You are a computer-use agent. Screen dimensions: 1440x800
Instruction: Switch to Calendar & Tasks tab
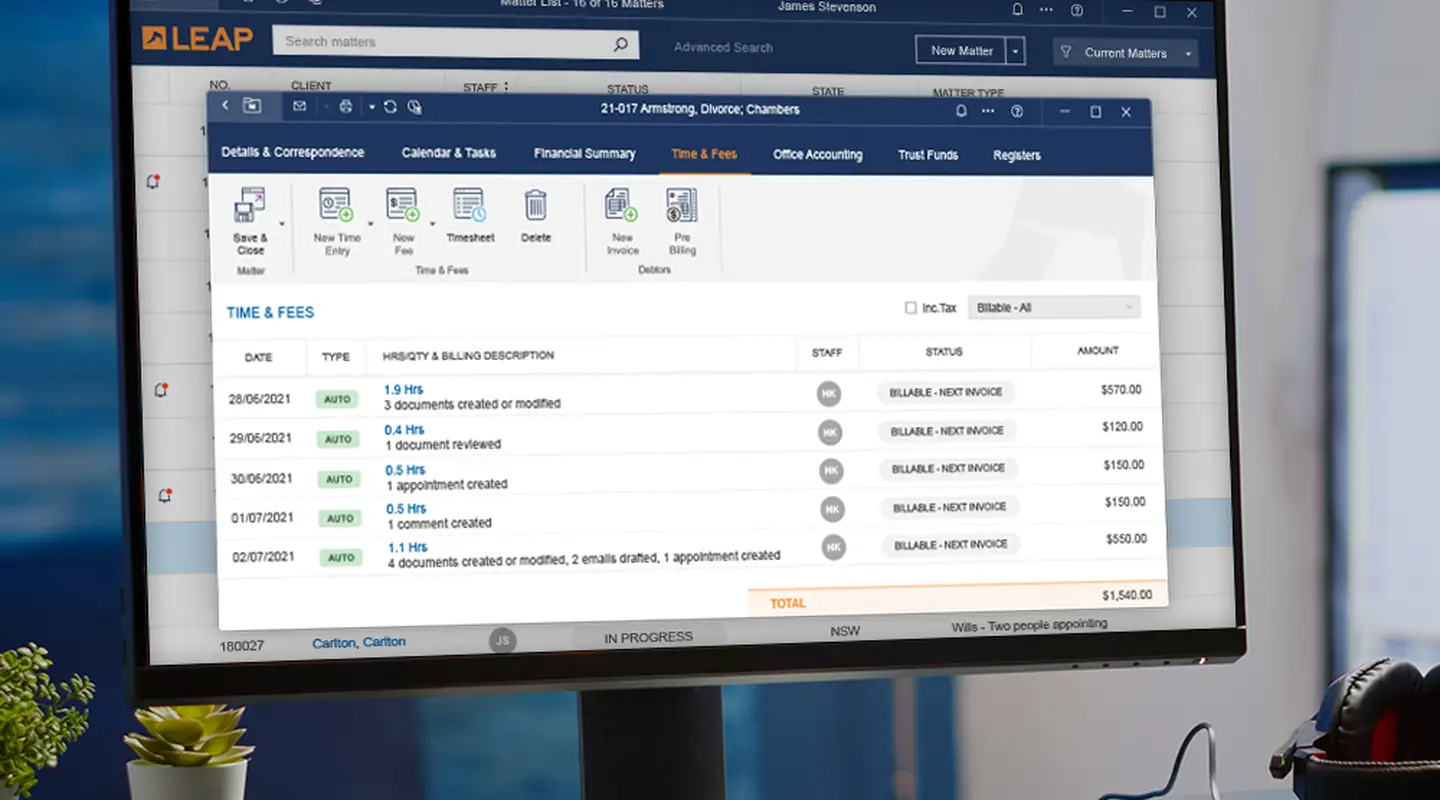pos(449,153)
